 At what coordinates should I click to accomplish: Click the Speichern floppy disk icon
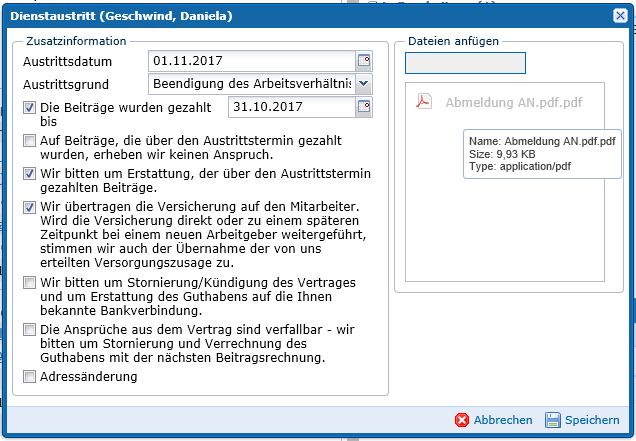(x=553, y=420)
